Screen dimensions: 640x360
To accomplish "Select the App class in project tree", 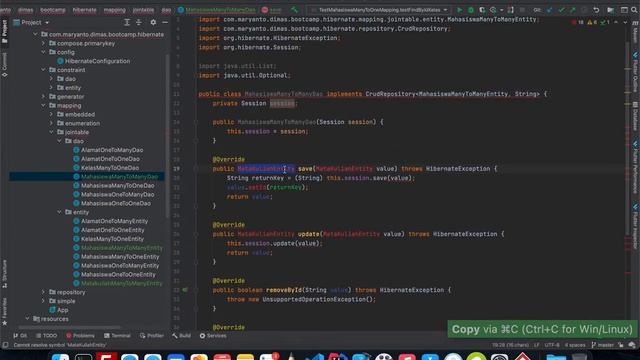I will point(58,310).
